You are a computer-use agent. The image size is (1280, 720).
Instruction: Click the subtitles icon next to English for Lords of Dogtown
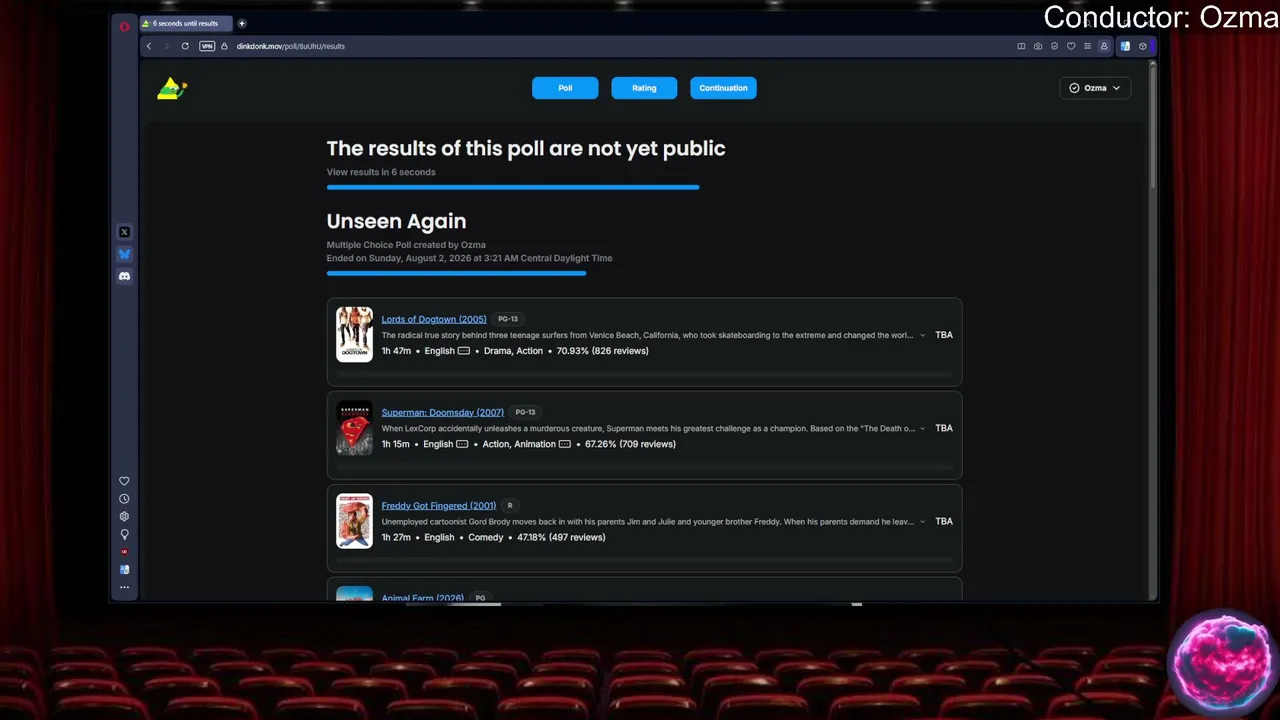pos(463,351)
